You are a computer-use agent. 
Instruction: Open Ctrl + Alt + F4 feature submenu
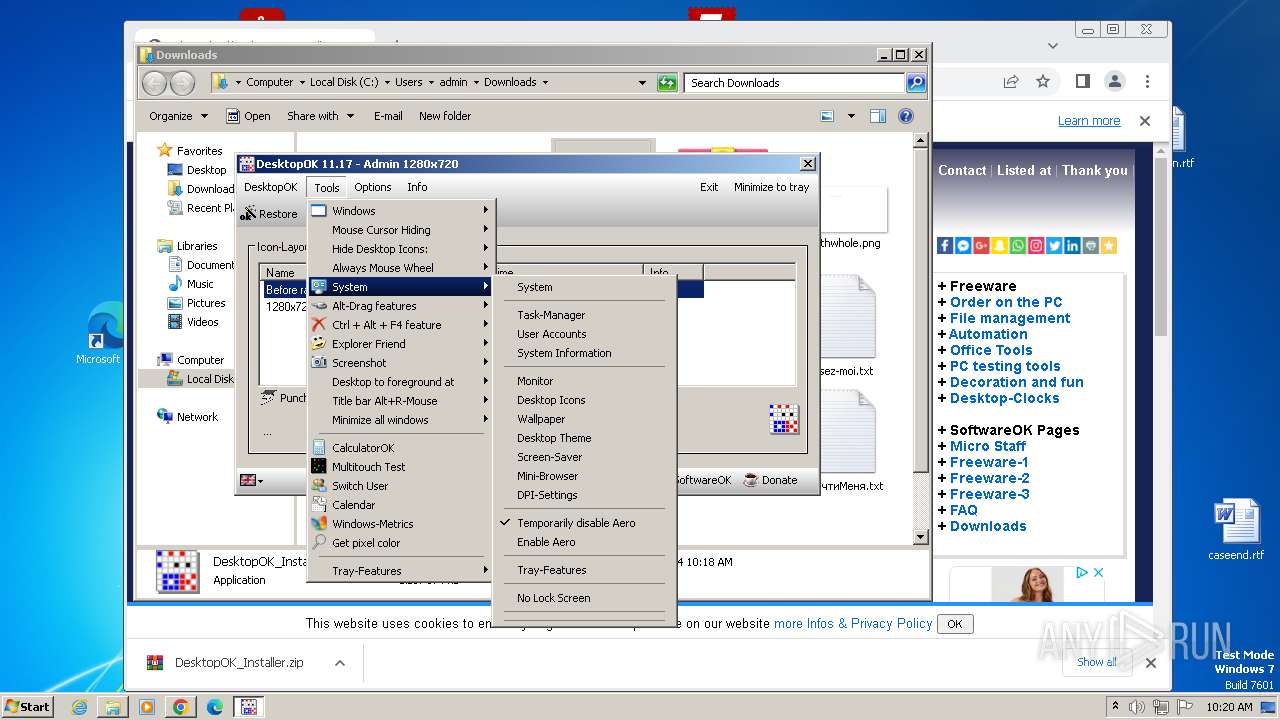coord(401,325)
